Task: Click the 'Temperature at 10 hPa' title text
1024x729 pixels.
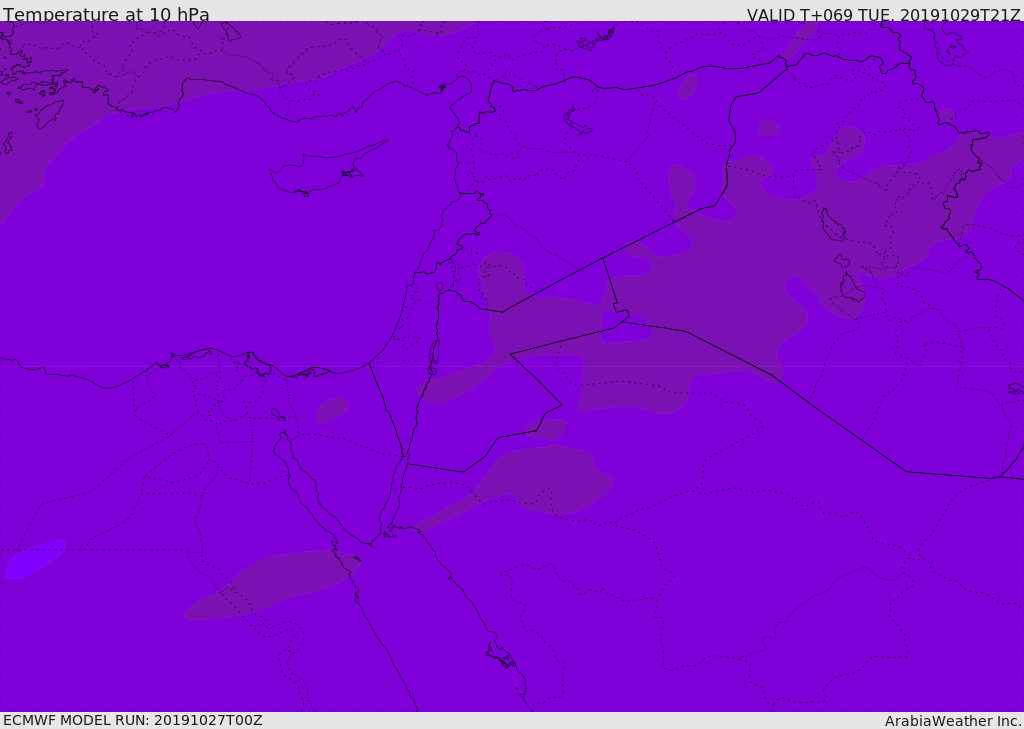Action: (106, 14)
